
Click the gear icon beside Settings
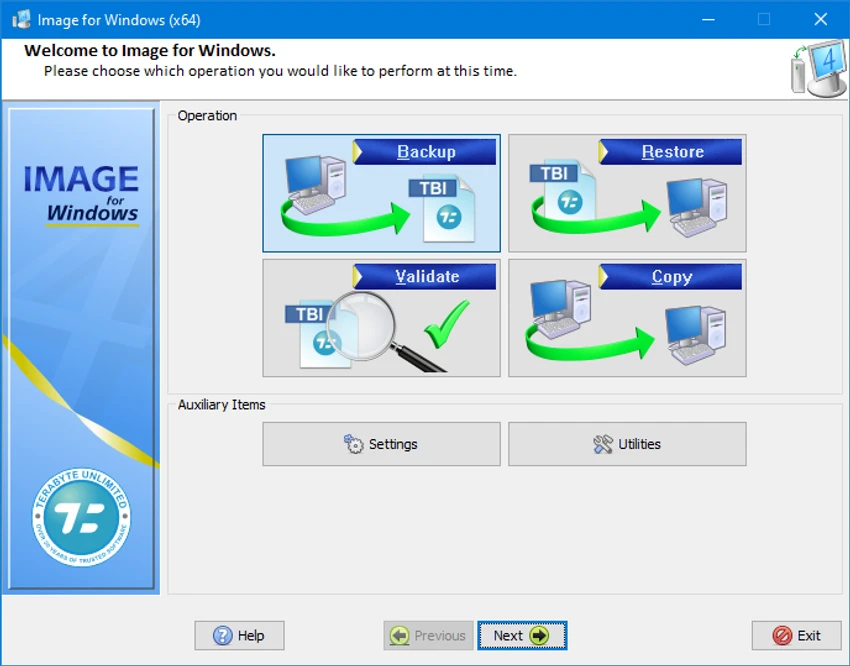(353, 444)
